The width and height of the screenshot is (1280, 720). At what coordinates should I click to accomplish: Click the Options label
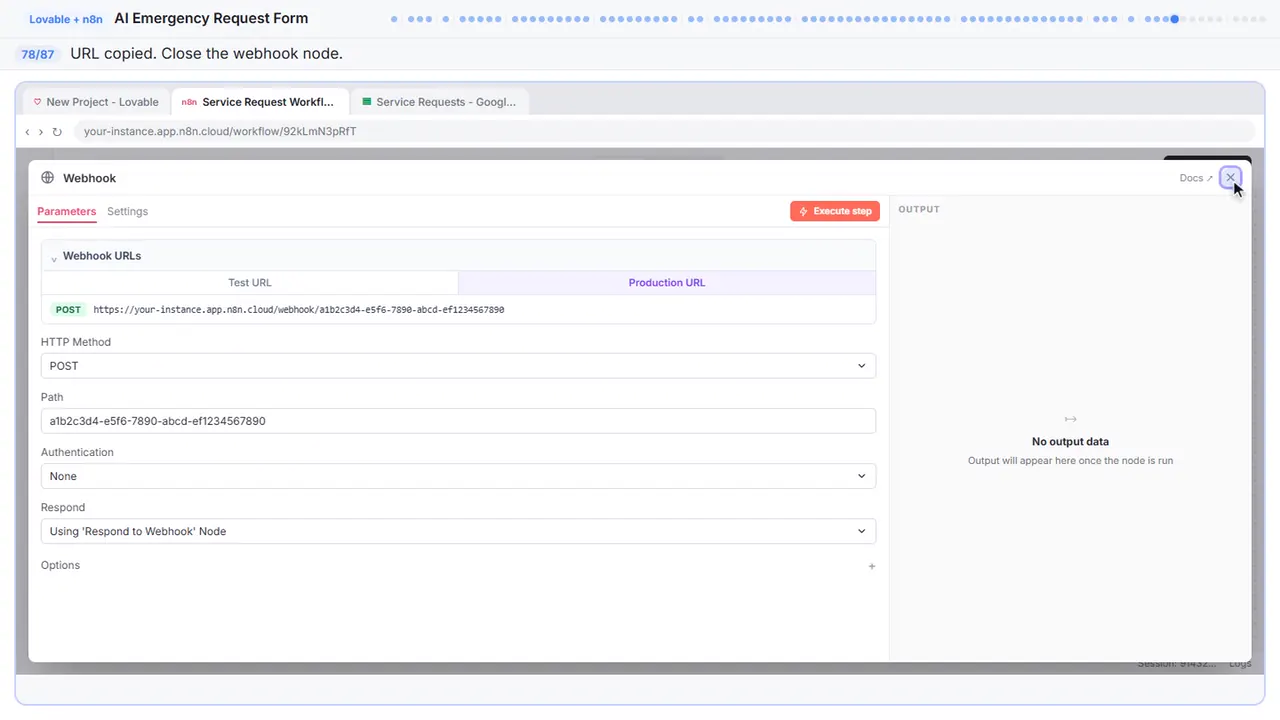pyautogui.click(x=60, y=565)
